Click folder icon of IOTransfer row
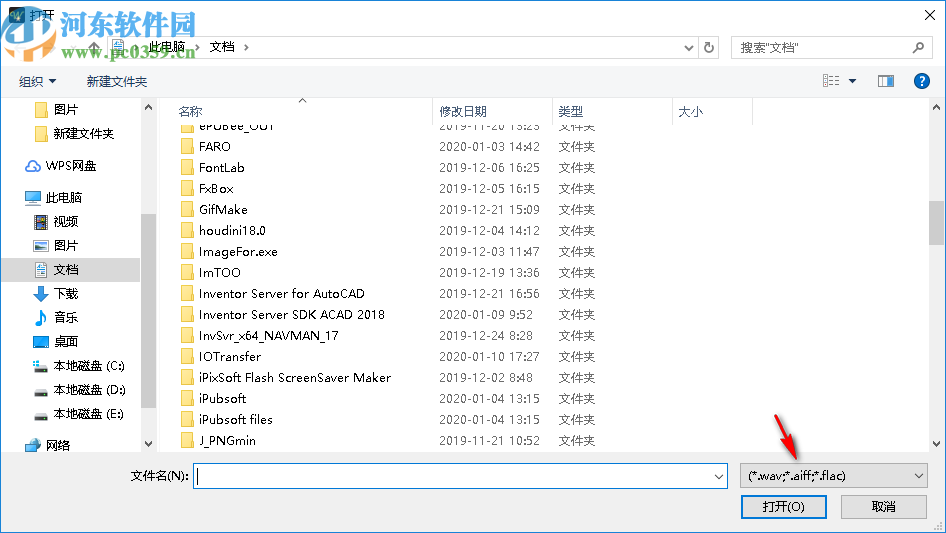 [187, 357]
